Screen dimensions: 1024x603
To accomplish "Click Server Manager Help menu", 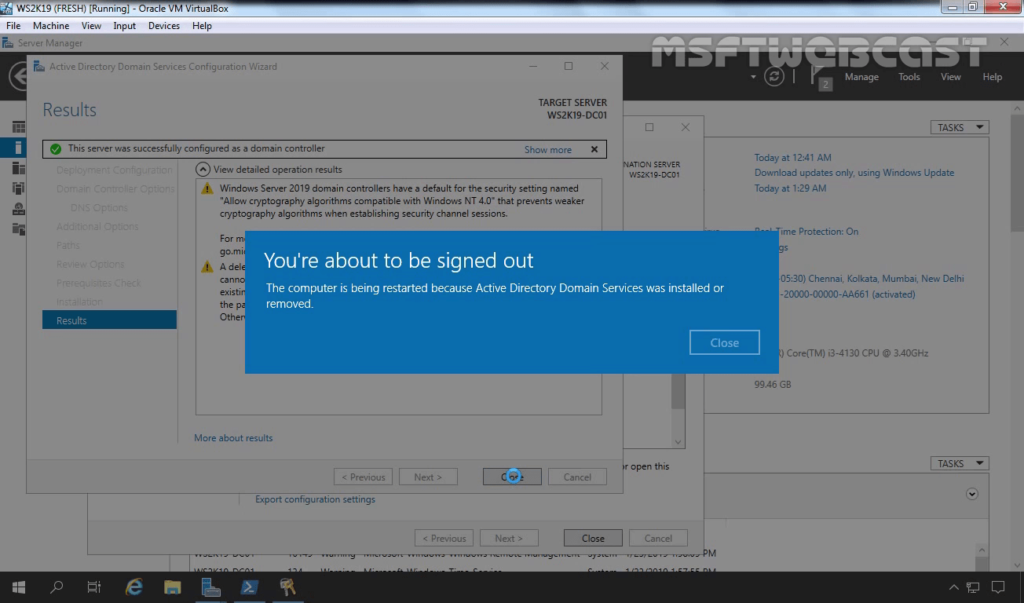I will point(992,76).
